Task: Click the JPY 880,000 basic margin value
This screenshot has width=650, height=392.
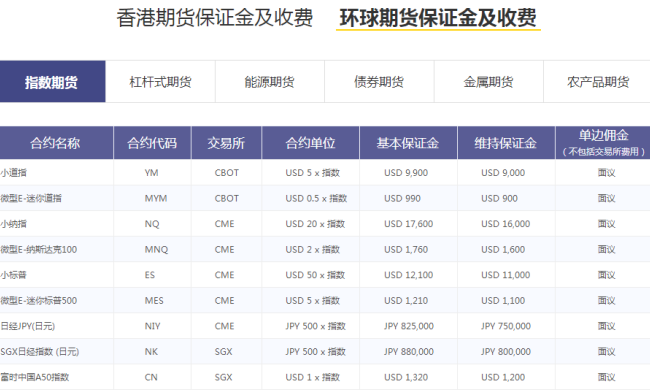Action: pyautogui.click(x=409, y=352)
